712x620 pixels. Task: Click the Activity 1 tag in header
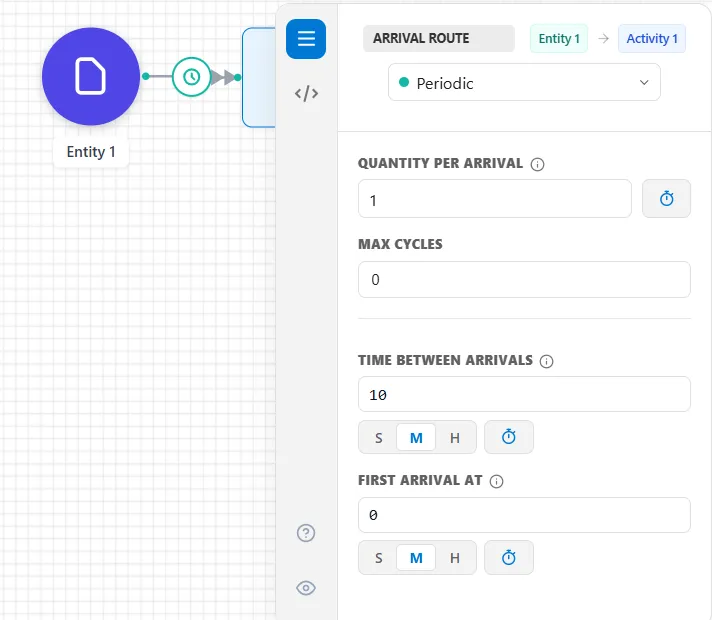(652, 39)
